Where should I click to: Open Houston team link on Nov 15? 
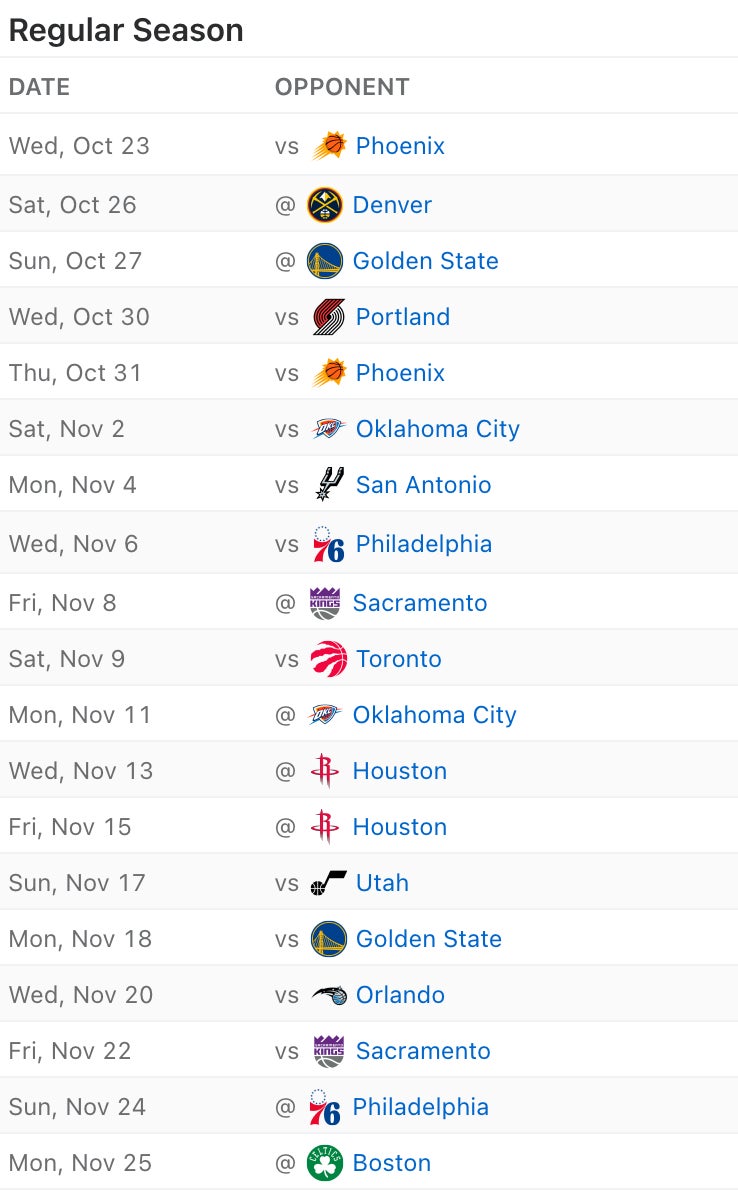[x=399, y=827]
